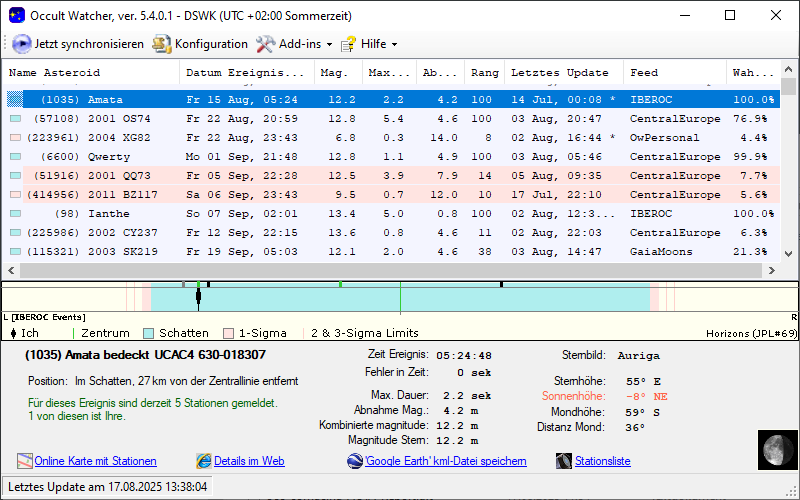
Task: Expand the Hilfe dropdown arrow
Action: click(394, 45)
